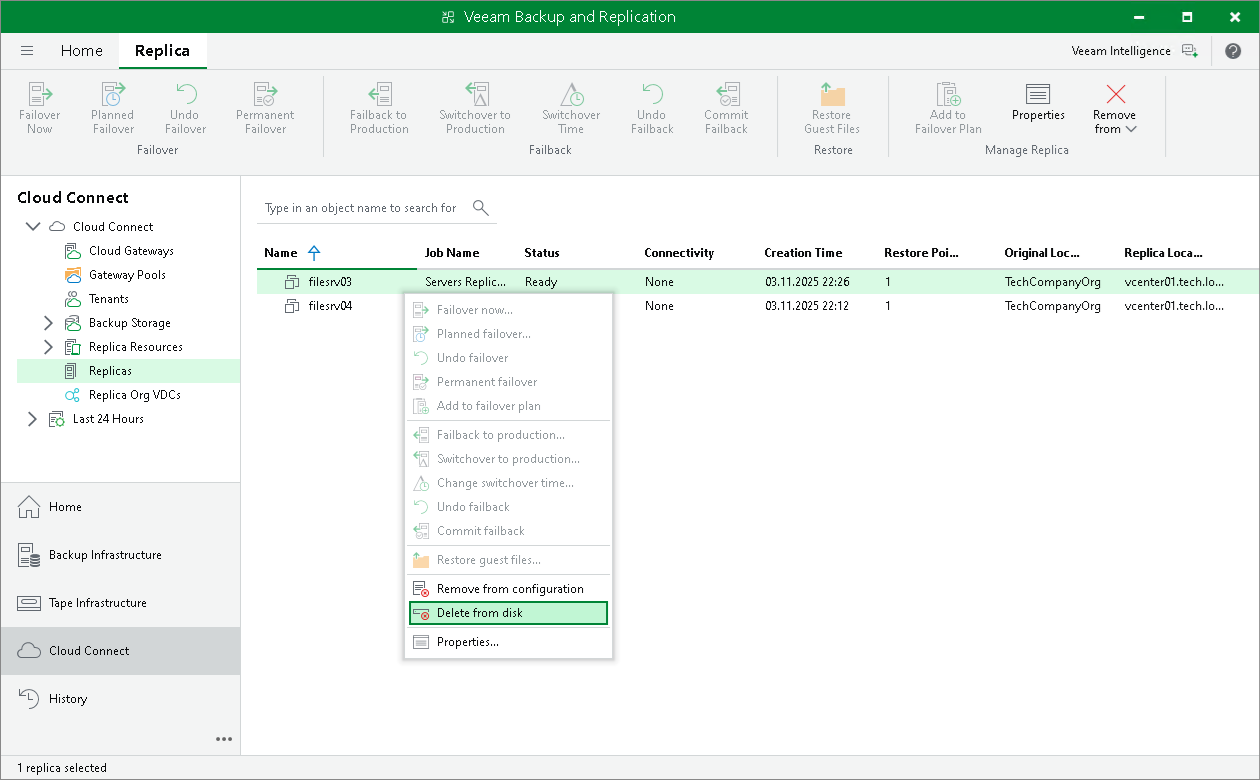Select Cloud Gateways in the tree
The height and width of the screenshot is (780, 1260).
coord(131,251)
